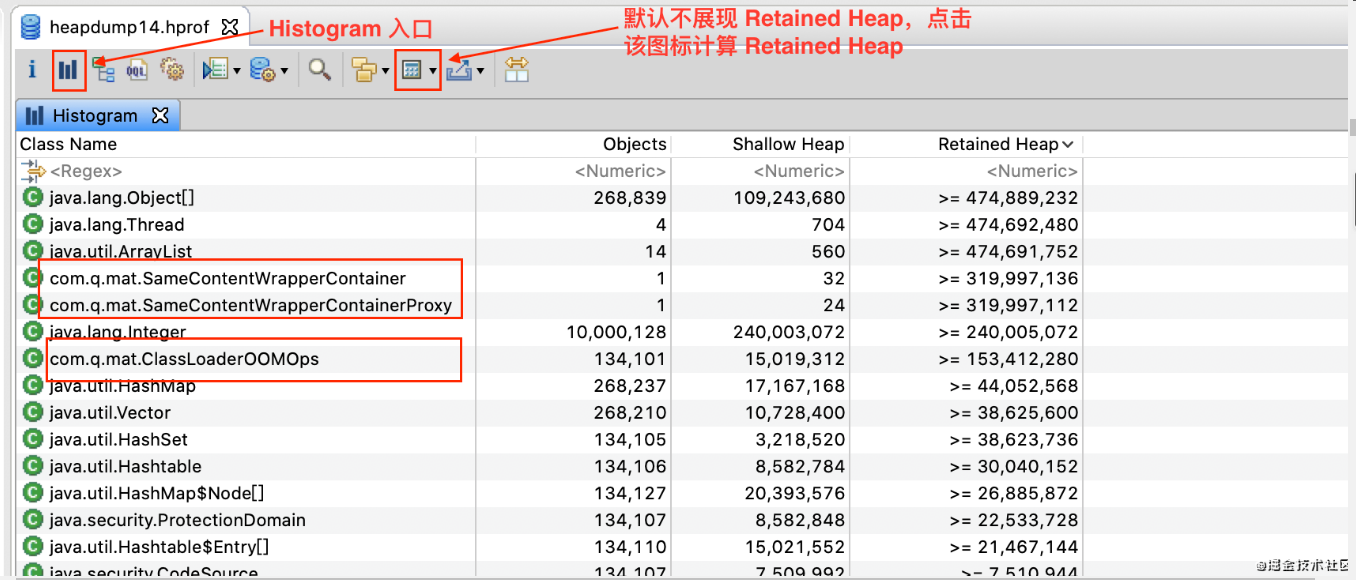
Task: Click the Calculate Retained Size calculator icon
Action: coord(411,70)
